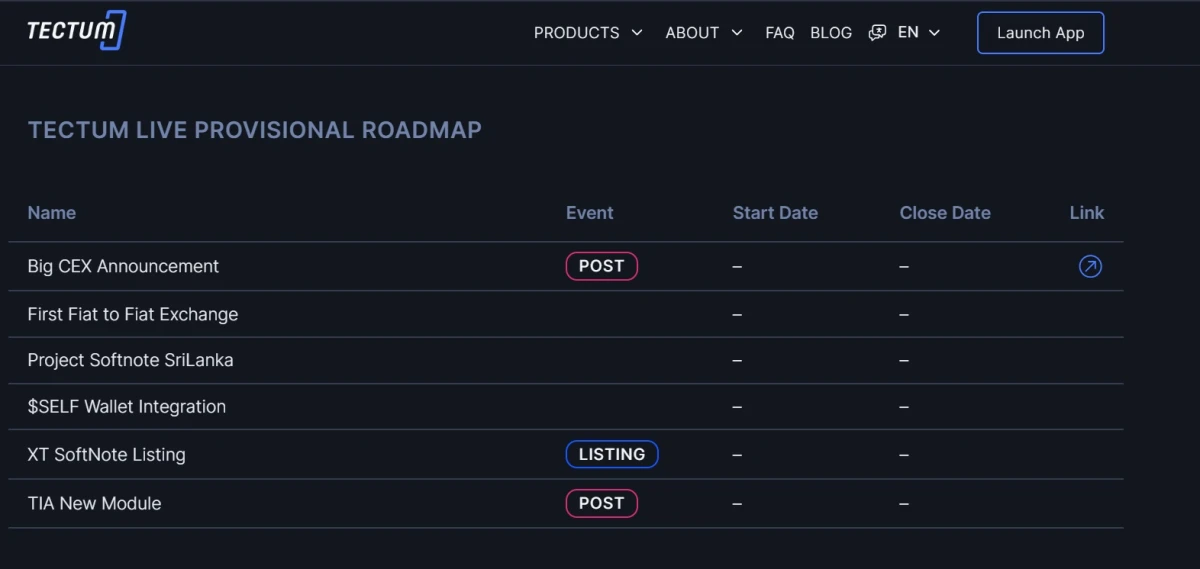Open the FAQ menu item
The image size is (1200, 569).
(x=780, y=33)
